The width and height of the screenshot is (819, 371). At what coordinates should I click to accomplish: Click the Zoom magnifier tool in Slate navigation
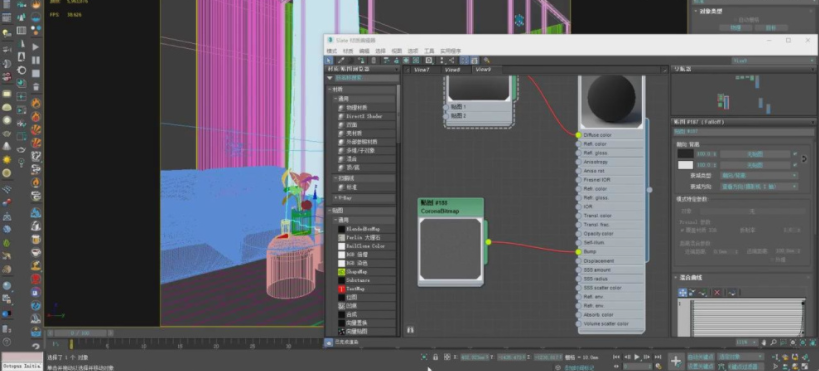point(774,342)
